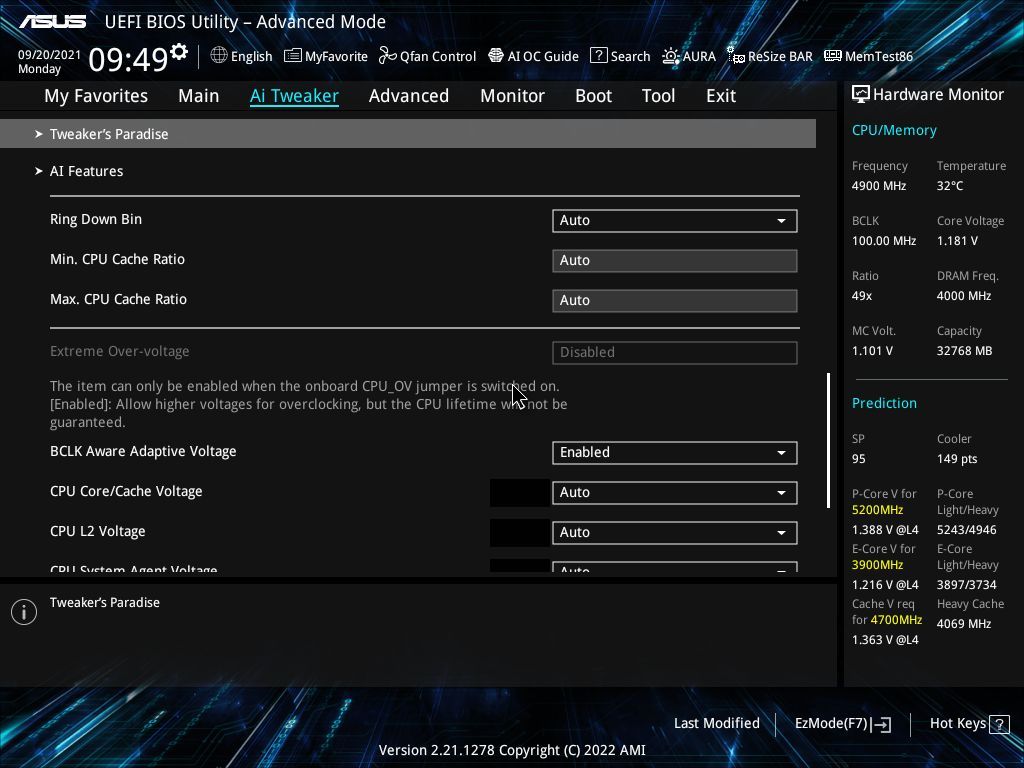Go to the Exit tab
Viewport: 1024px width, 768px height.
click(x=721, y=96)
